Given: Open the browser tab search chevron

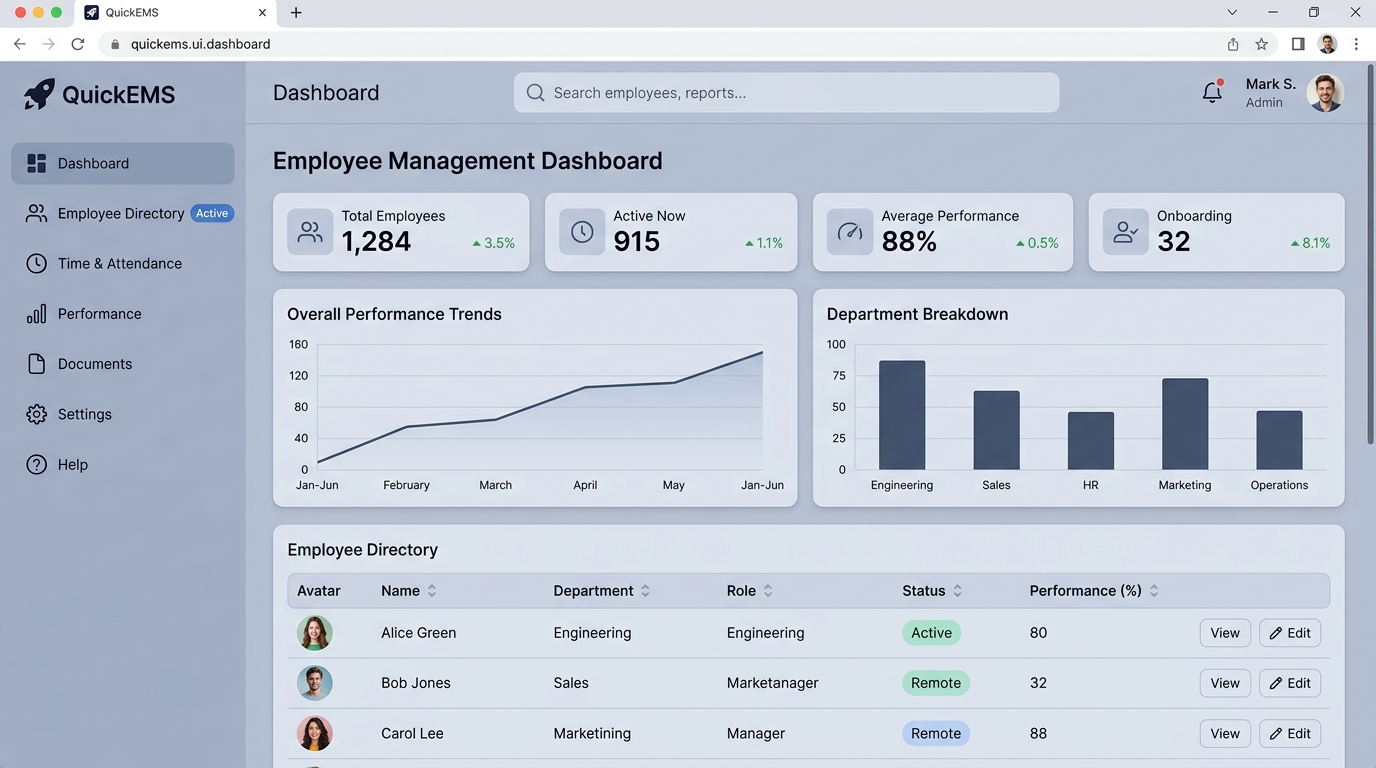Looking at the screenshot, I should coord(1232,13).
